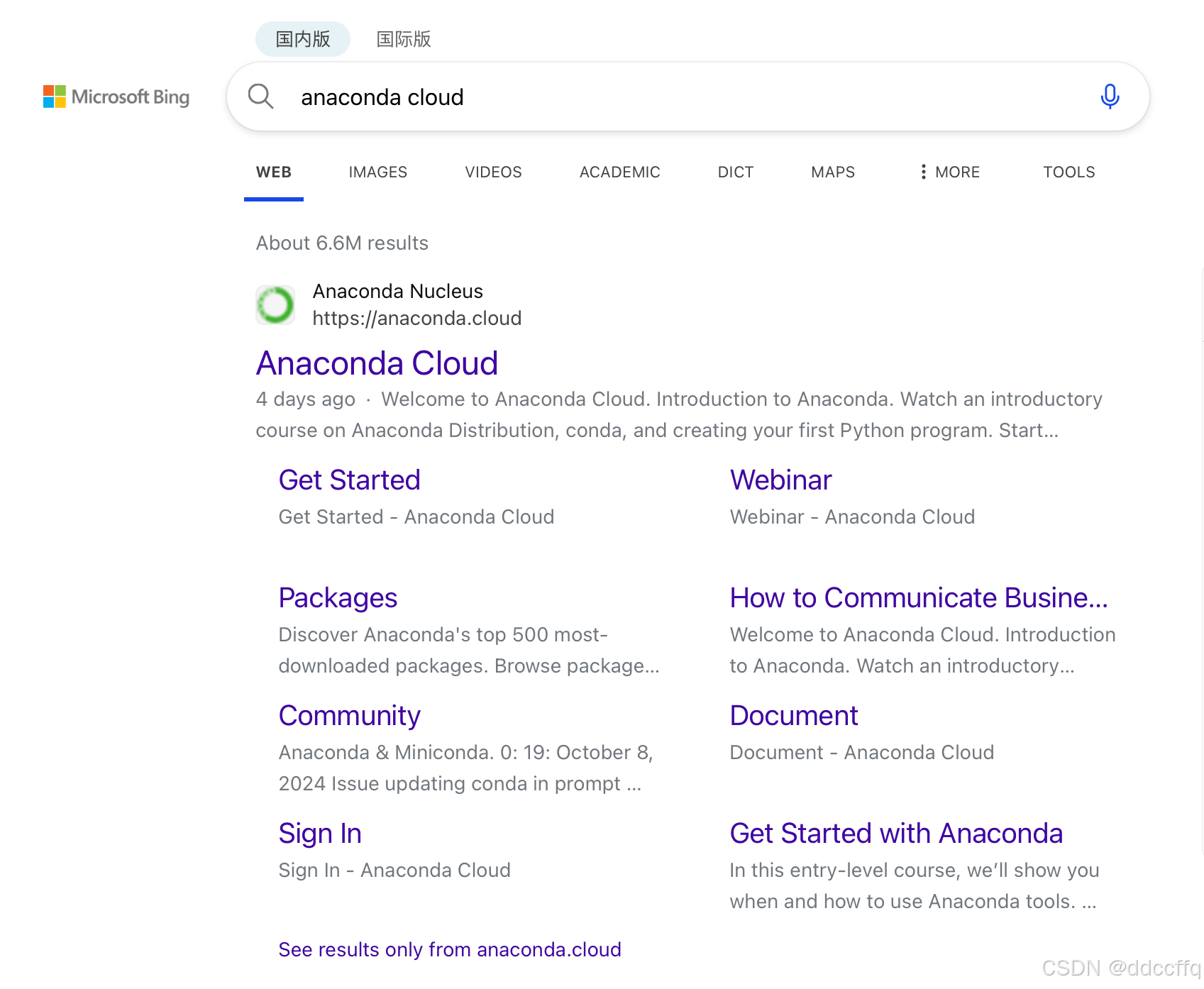Open the Sign In sitelink
The width and height of the screenshot is (1204, 989).
321,834
